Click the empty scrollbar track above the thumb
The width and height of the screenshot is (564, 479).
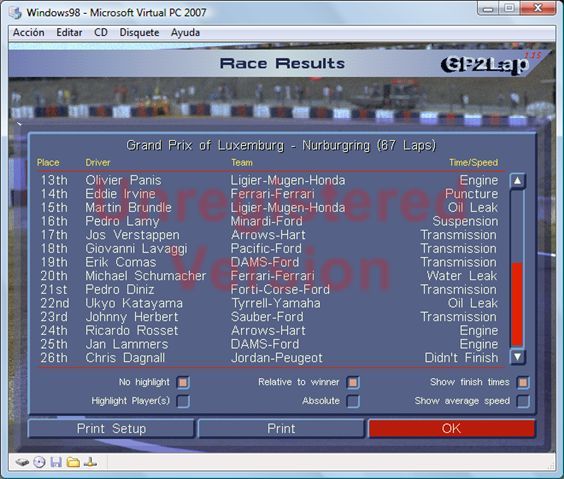517,226
